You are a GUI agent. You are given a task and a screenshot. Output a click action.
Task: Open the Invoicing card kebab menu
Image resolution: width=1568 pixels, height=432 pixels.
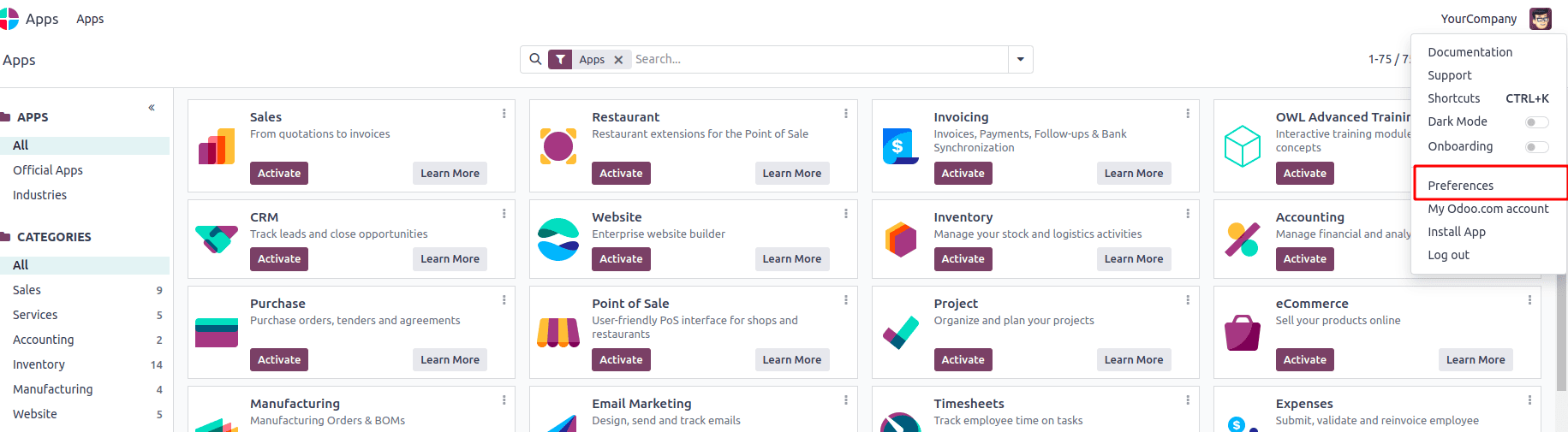[1188, 114]
